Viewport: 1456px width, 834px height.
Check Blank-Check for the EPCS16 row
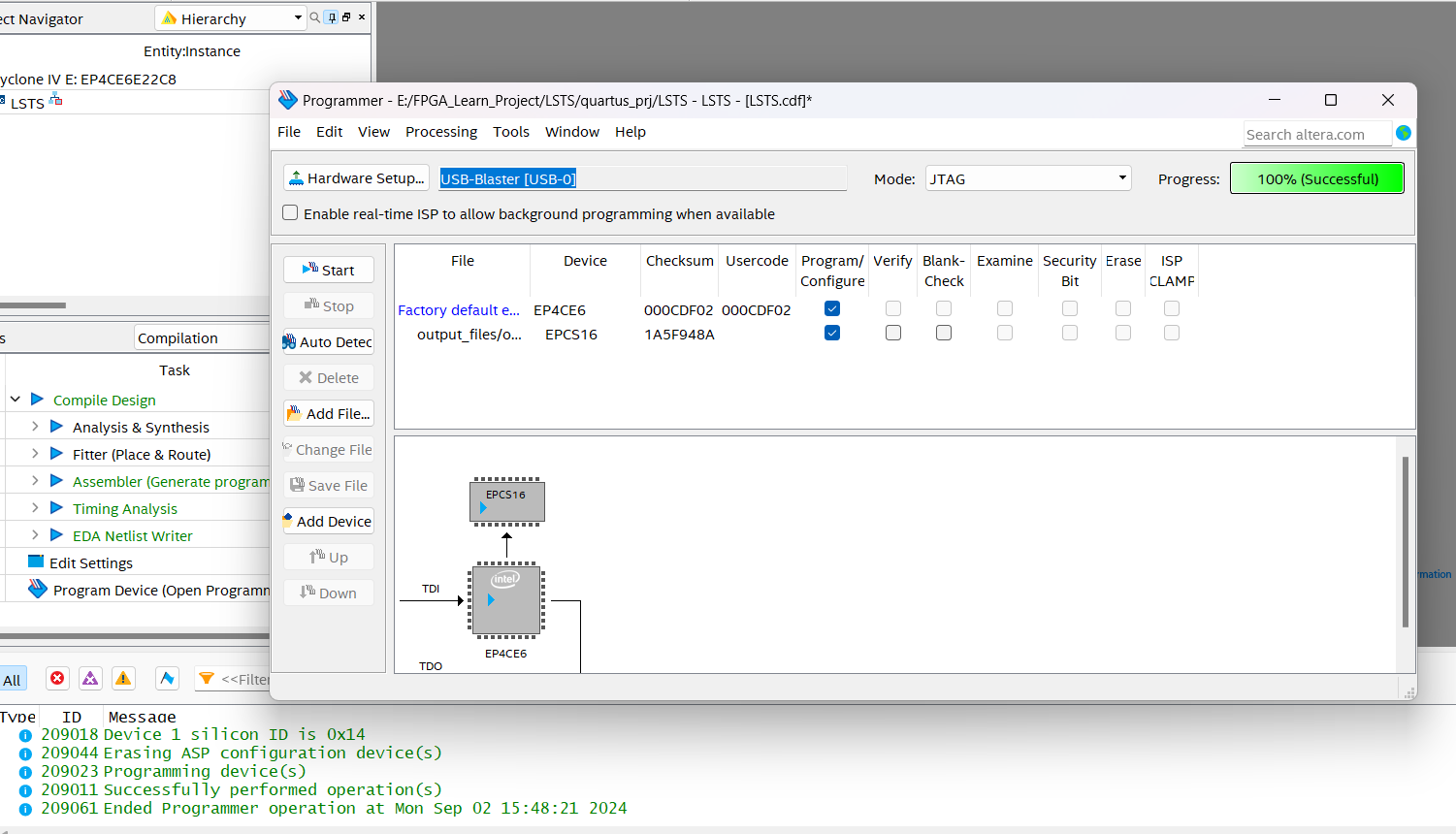(x=944, y=333)
